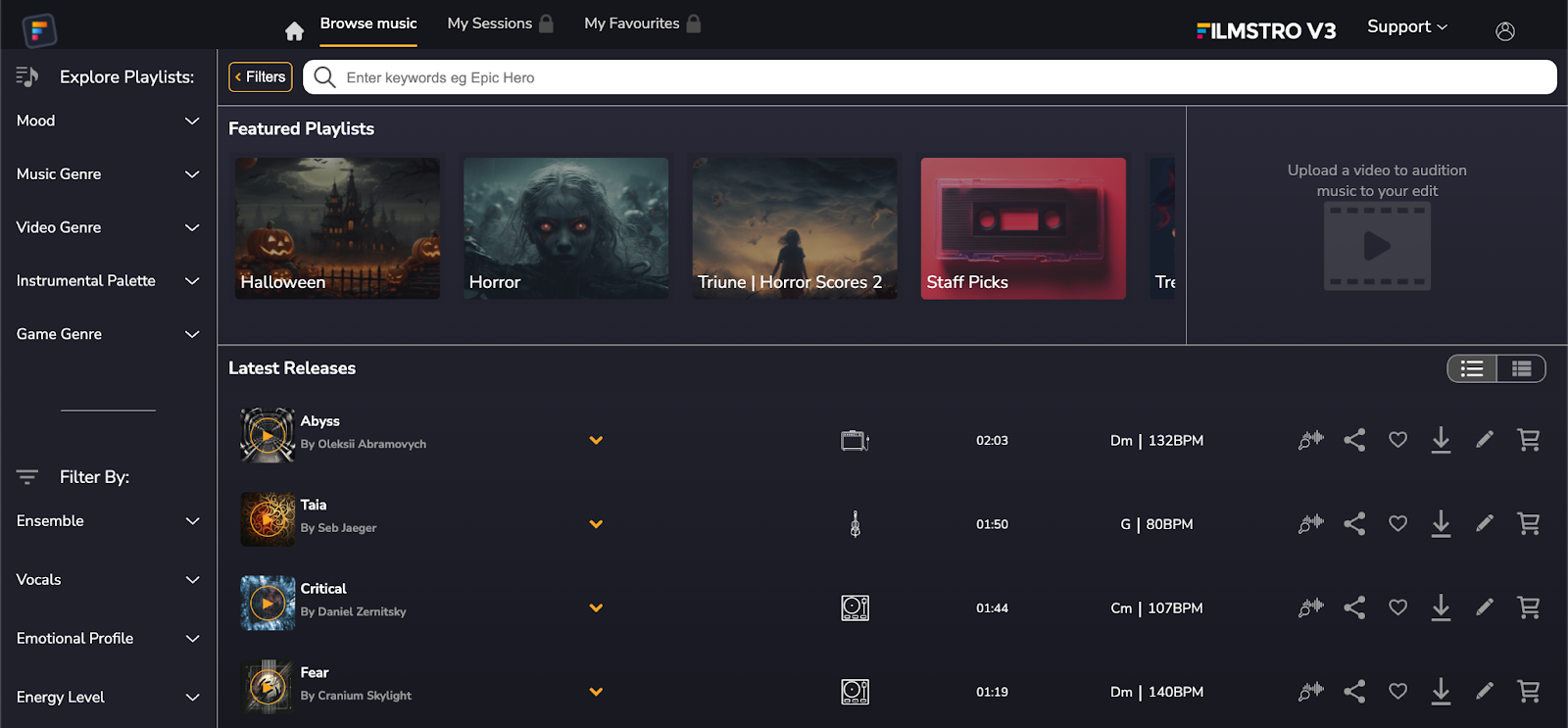Open similar-tracks icon for Fear
Viewport: 1568px width, 728px height.
click(1311, 692)
